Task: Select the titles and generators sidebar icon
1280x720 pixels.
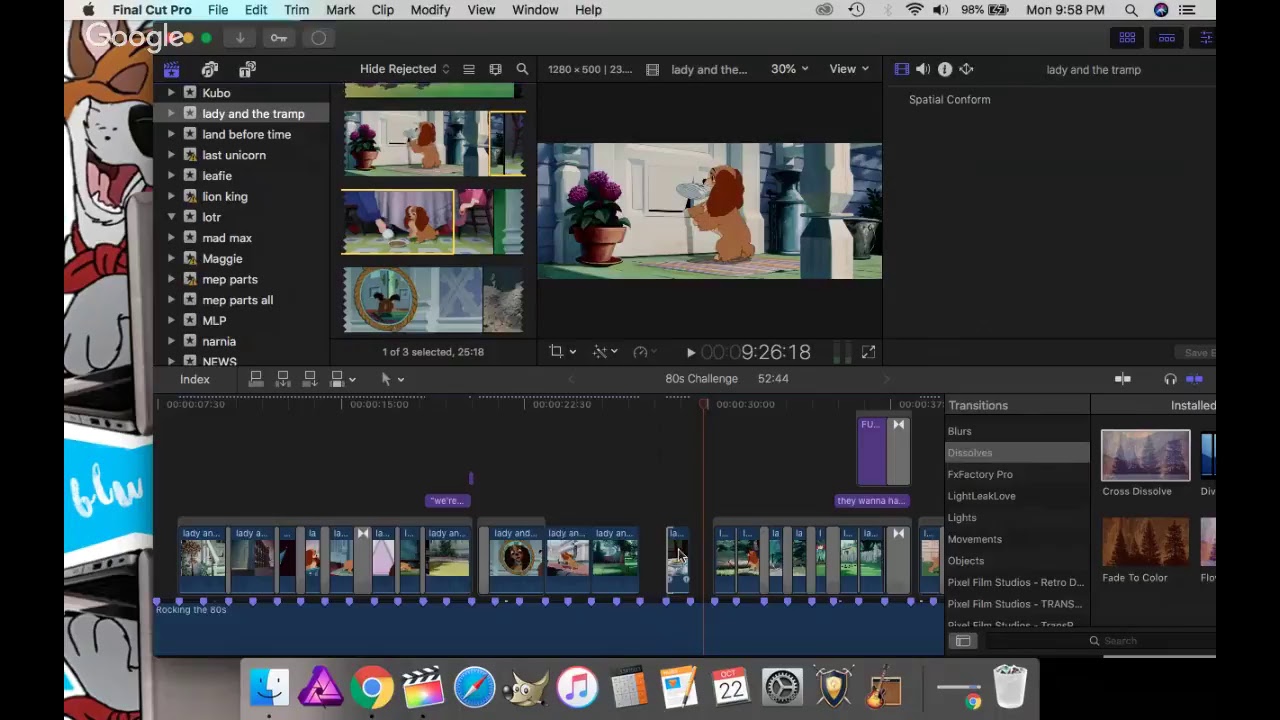Action: tap(247, 69)
